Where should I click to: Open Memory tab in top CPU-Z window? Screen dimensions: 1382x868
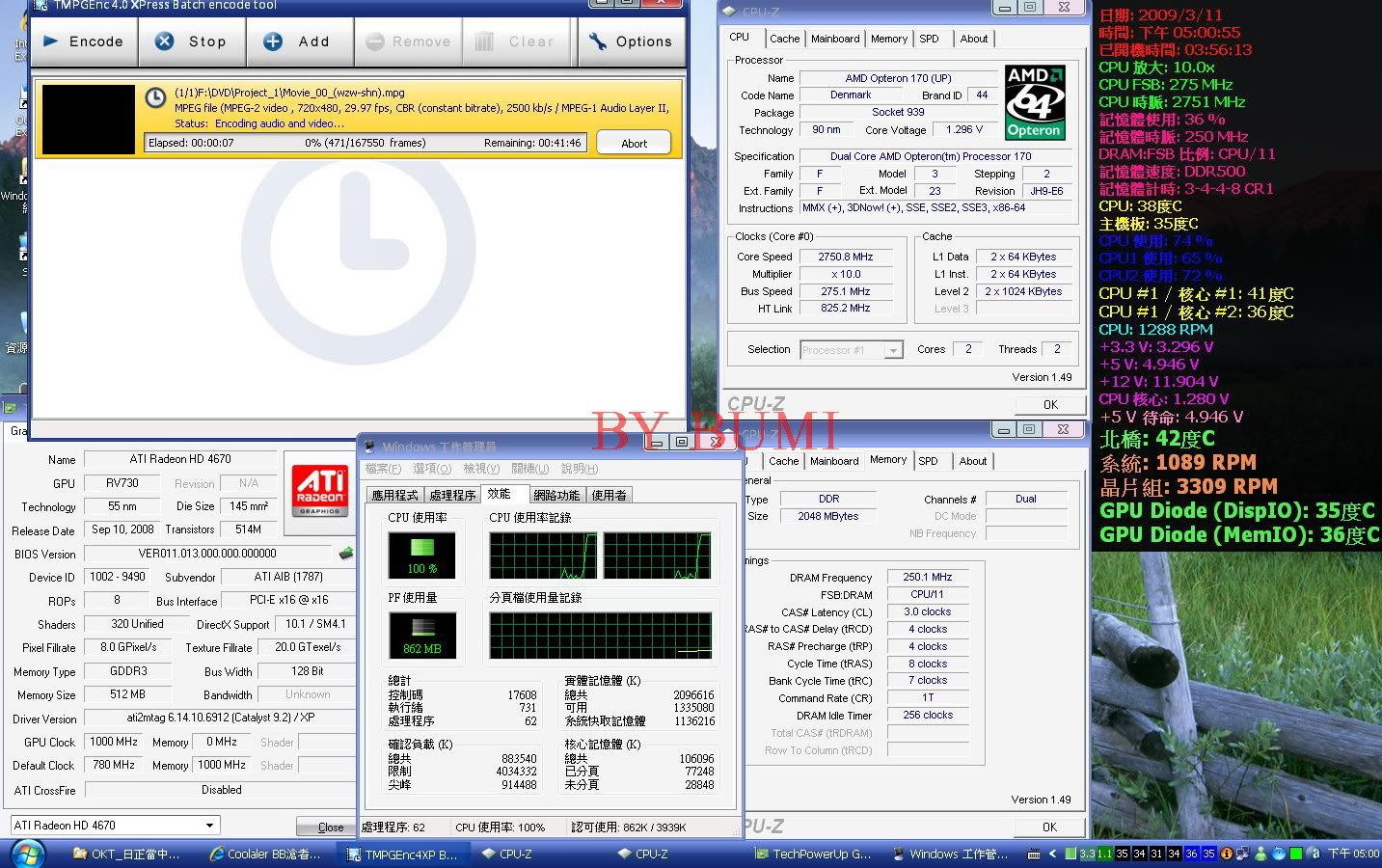[888, 39]
